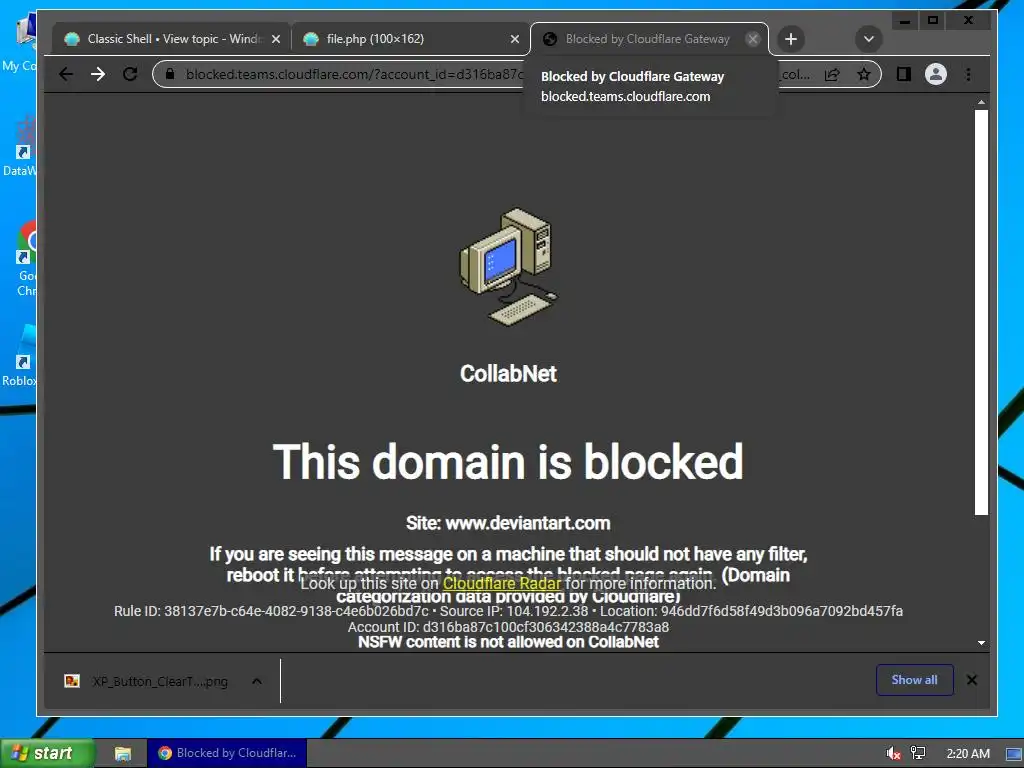The image size is (1024, 768).
Task: Click the 2:20 AM system clock
Action: point(968,754)
